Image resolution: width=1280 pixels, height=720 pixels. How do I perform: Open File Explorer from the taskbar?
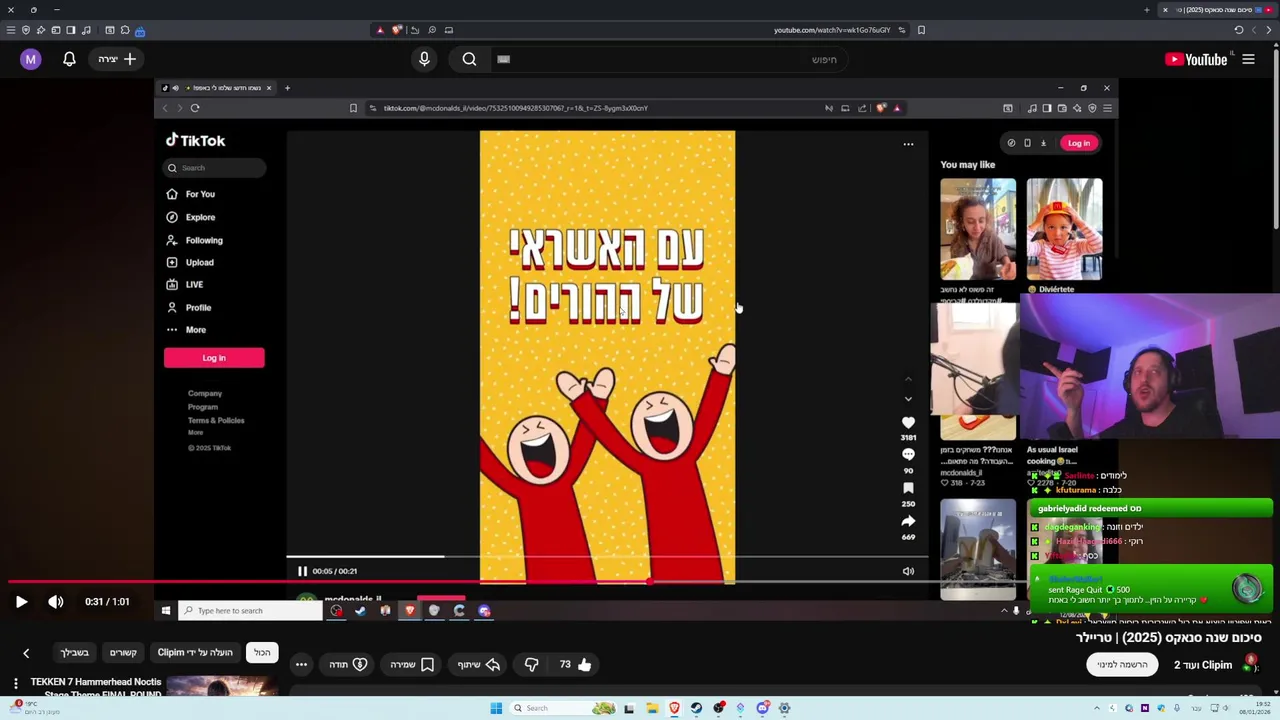tap(652, 708)
